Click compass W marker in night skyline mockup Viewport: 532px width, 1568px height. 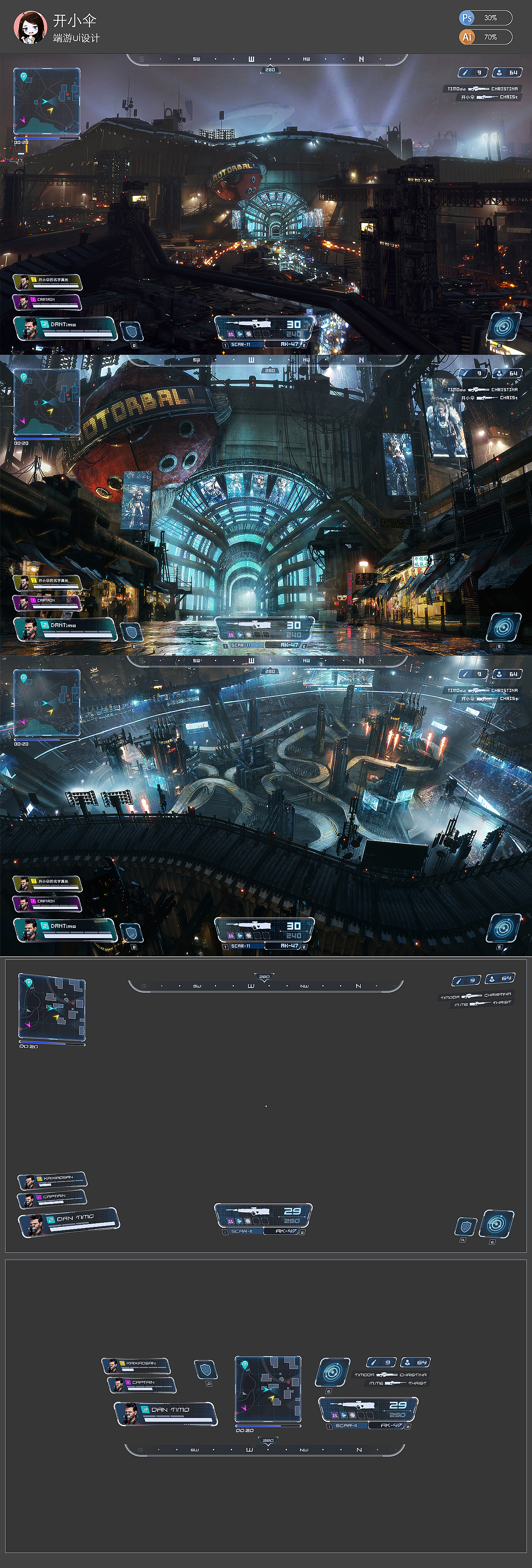(x=251, y=59)
